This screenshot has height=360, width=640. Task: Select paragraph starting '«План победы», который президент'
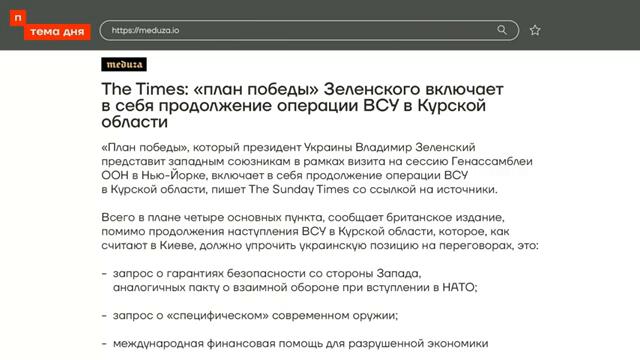pyautogui.click(x=317, y=168)
